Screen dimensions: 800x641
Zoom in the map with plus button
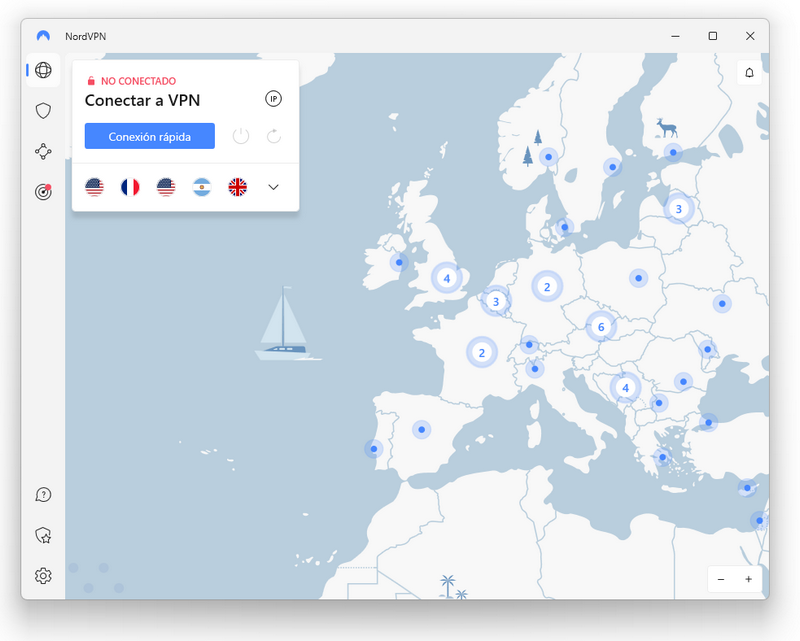tap(748, 579)
